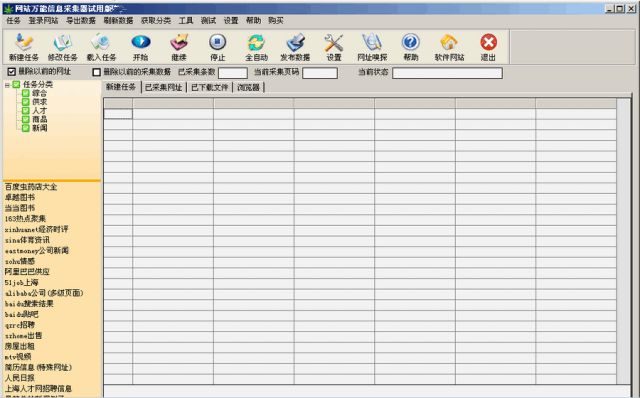Viewport: 640px width, 398px height.
Task: Click the red 退出 (Exit) toolbar icon
Action: point(488,42)
